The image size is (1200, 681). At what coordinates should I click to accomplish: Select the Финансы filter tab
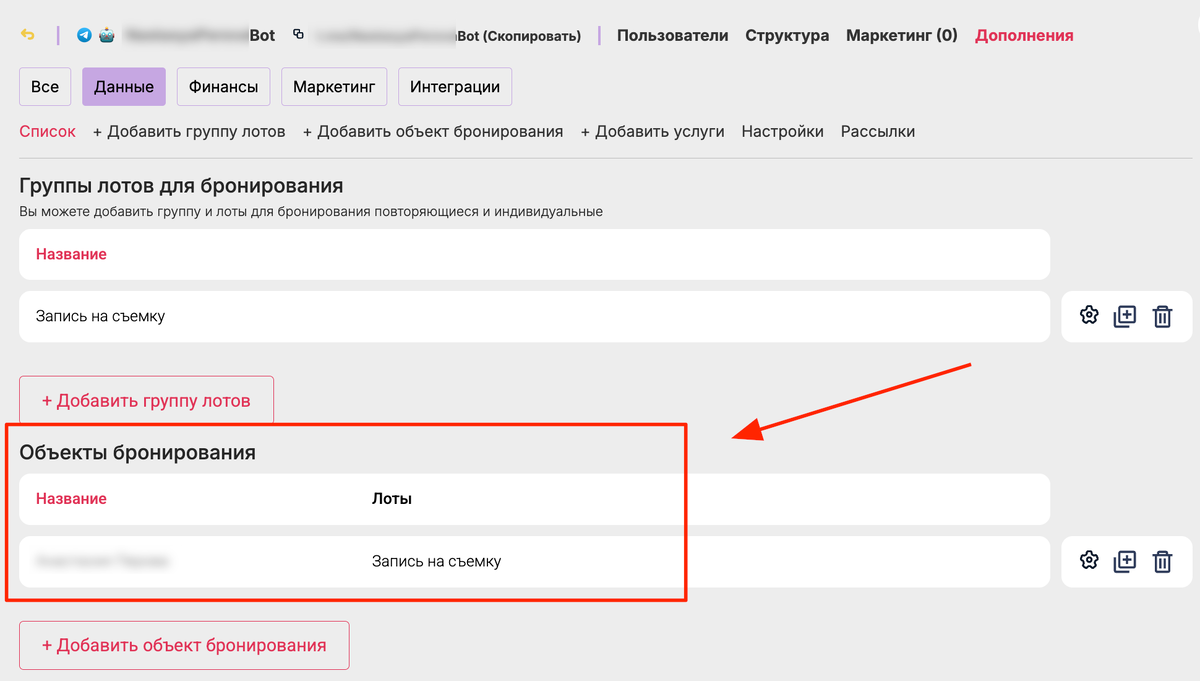click(224, 87)
